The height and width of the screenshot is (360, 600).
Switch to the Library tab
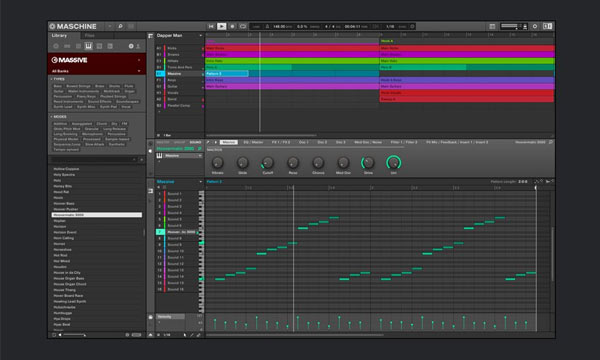(x=59, y=36)
